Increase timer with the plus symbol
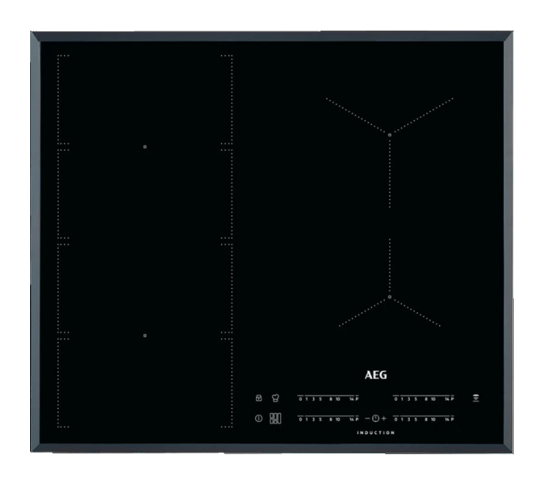Viewport: 545px width, 484px height. [384, 419]
